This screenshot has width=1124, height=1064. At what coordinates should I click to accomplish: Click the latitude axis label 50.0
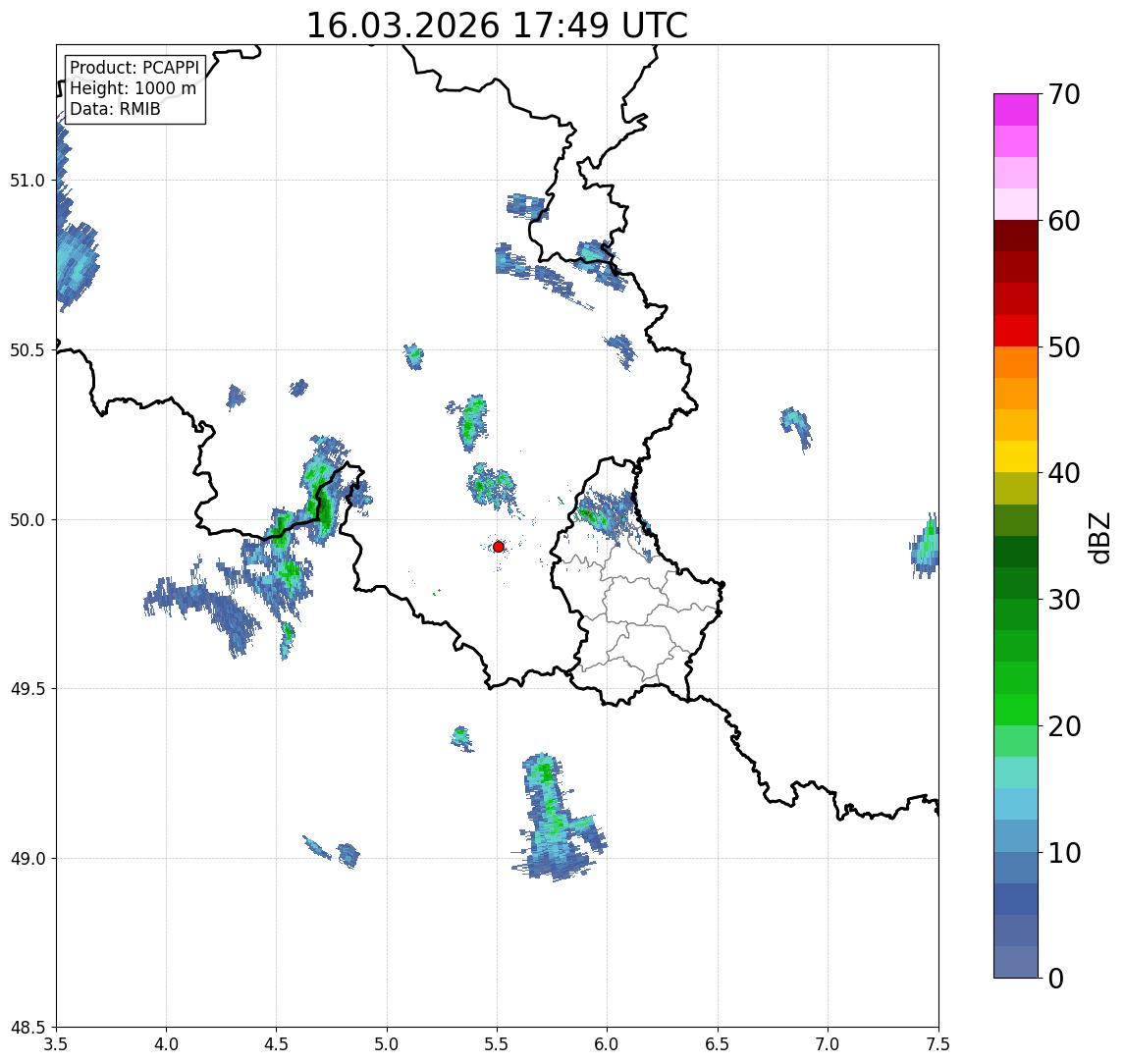click(27, 520)
